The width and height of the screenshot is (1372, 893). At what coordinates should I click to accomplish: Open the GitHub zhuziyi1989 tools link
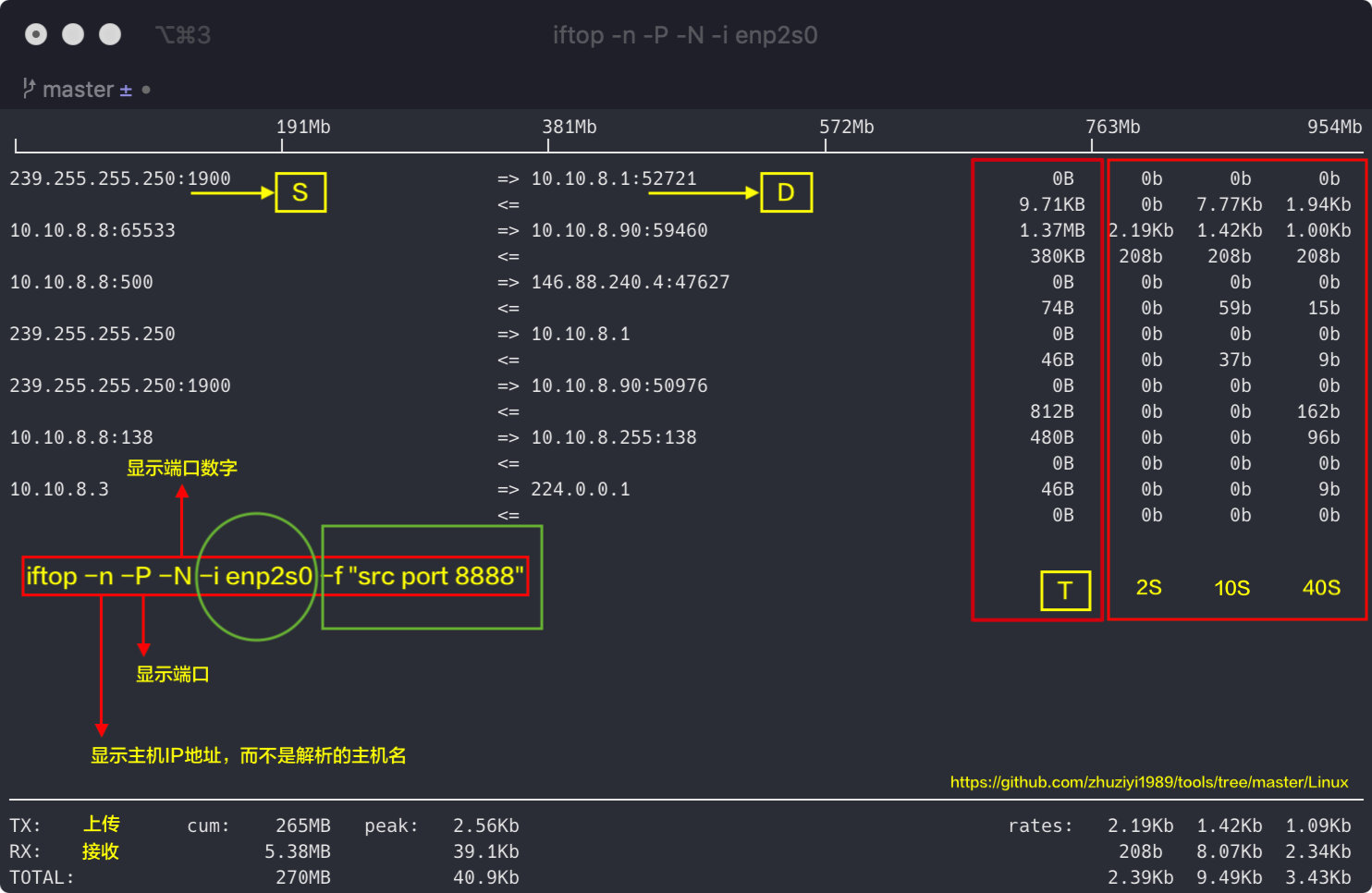(x=1149, y=782)
